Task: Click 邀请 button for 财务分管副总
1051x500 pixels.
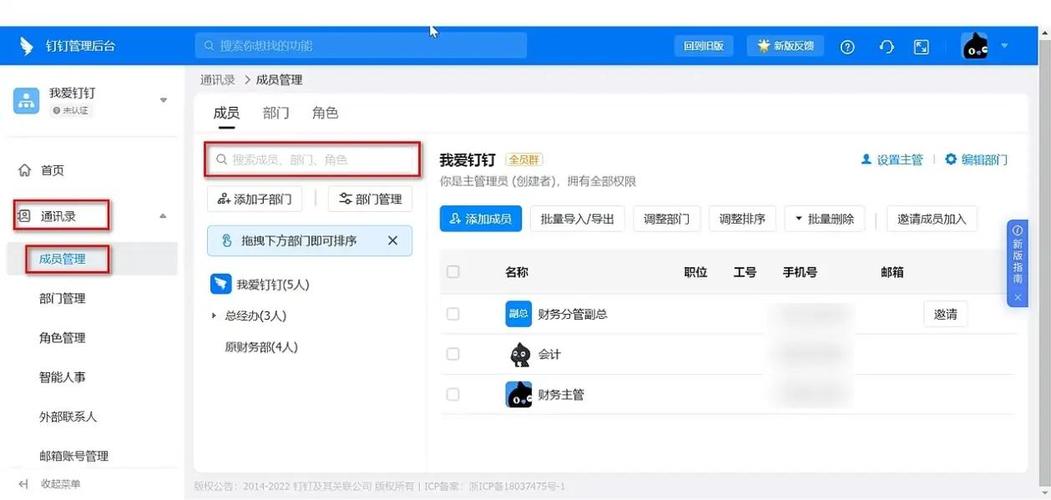Action: (945, 314)
